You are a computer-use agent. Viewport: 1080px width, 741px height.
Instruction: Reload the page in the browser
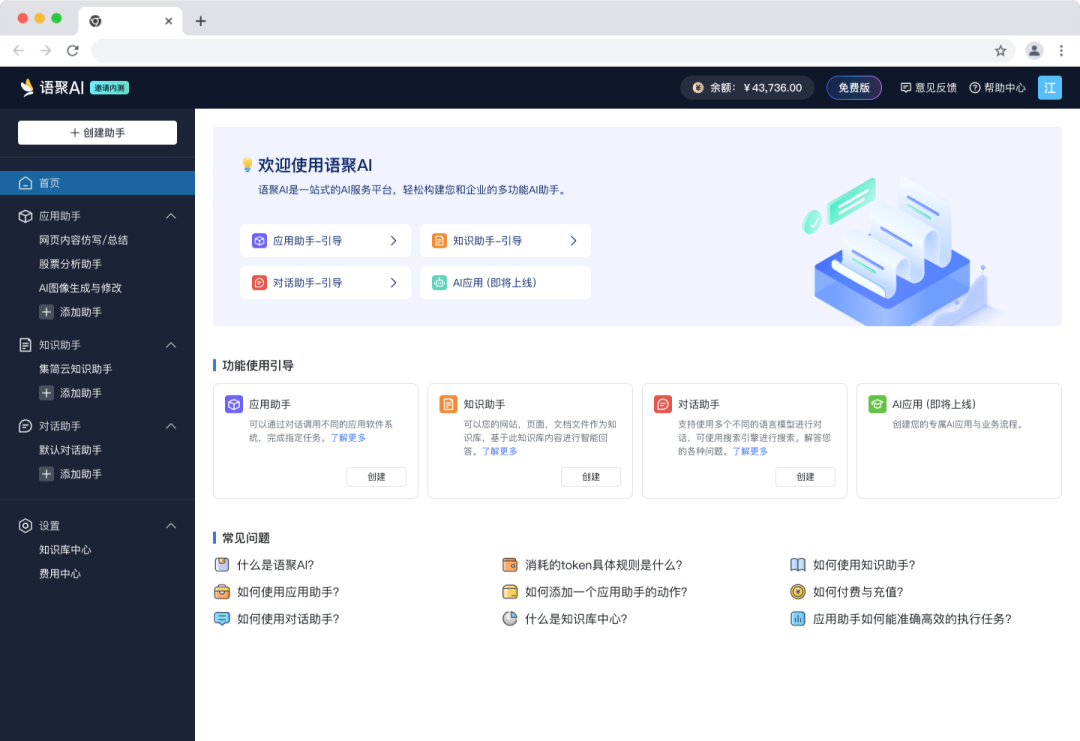coord(72,50)
